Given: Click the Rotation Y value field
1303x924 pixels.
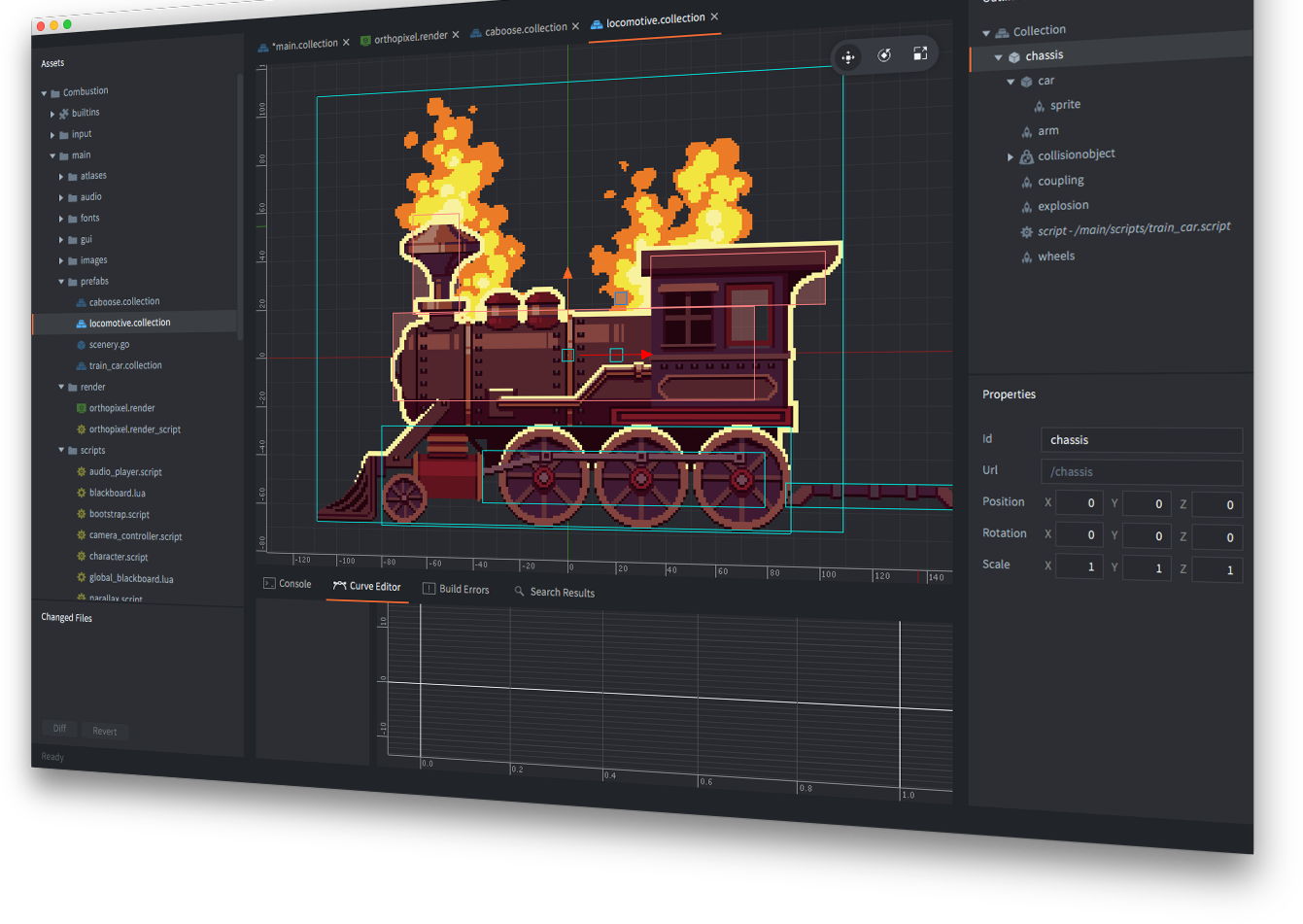Looking at the screenshot, I should (x=1147, y=535).
